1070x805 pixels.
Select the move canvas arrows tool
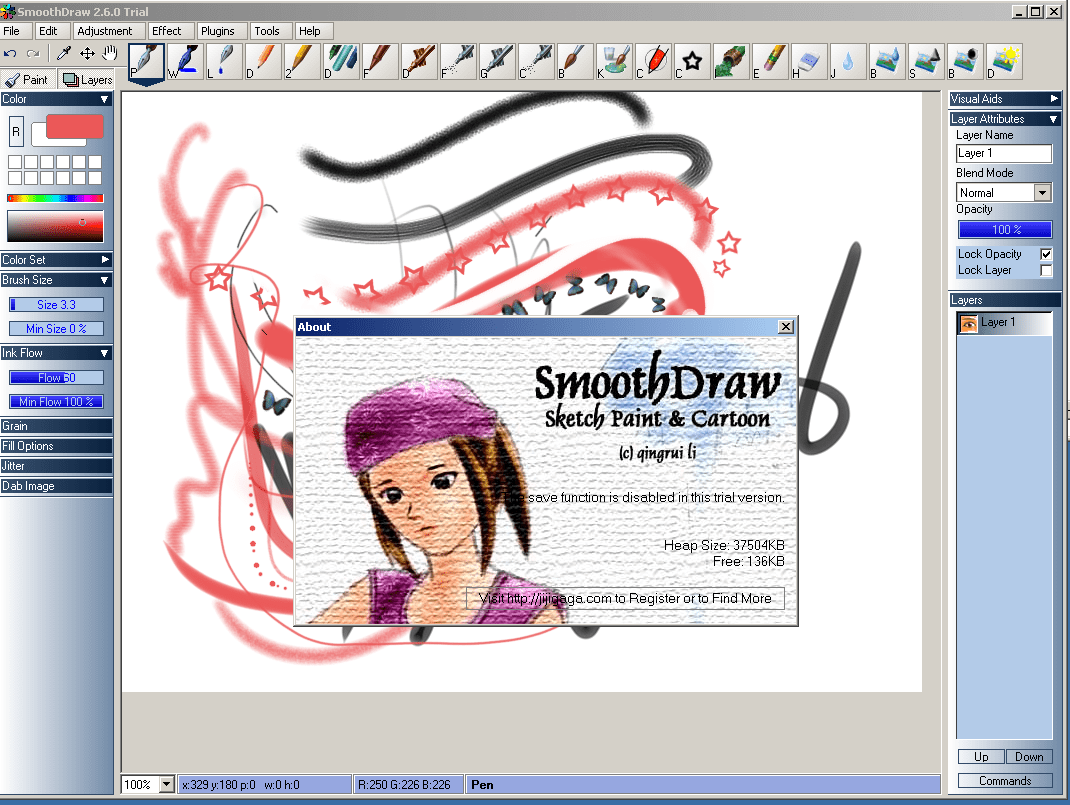[x=87, y=53]
